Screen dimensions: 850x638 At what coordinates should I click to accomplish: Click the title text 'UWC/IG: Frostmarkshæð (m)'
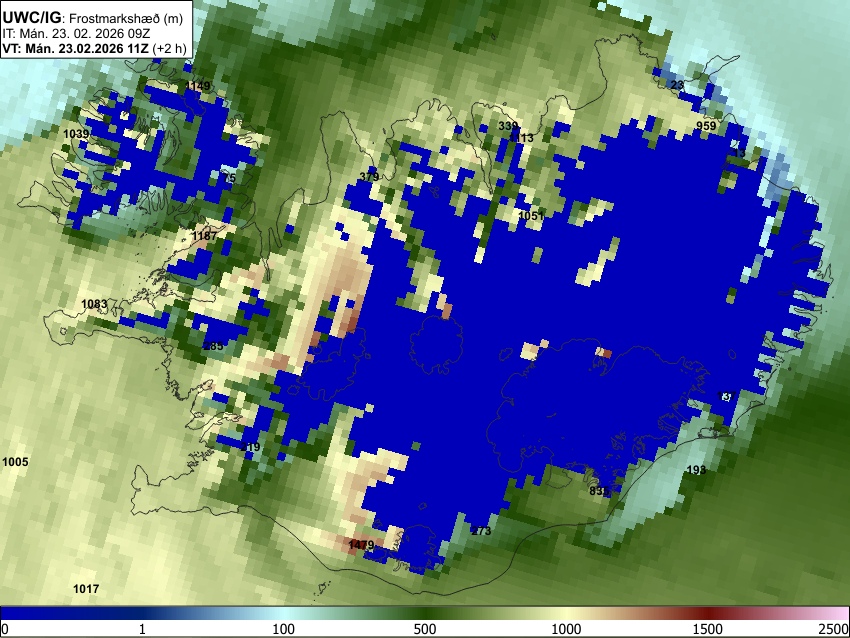click(x=93, y=18)
